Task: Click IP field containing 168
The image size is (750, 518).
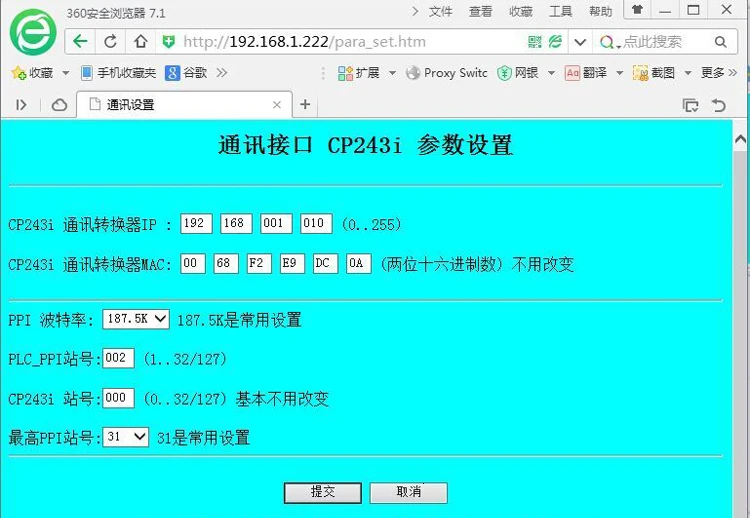Action: click(x=236, y=223)
